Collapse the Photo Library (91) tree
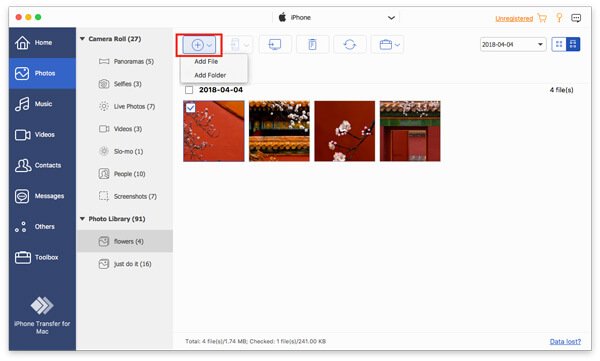The image size is (600, 361). click(82, 219)
